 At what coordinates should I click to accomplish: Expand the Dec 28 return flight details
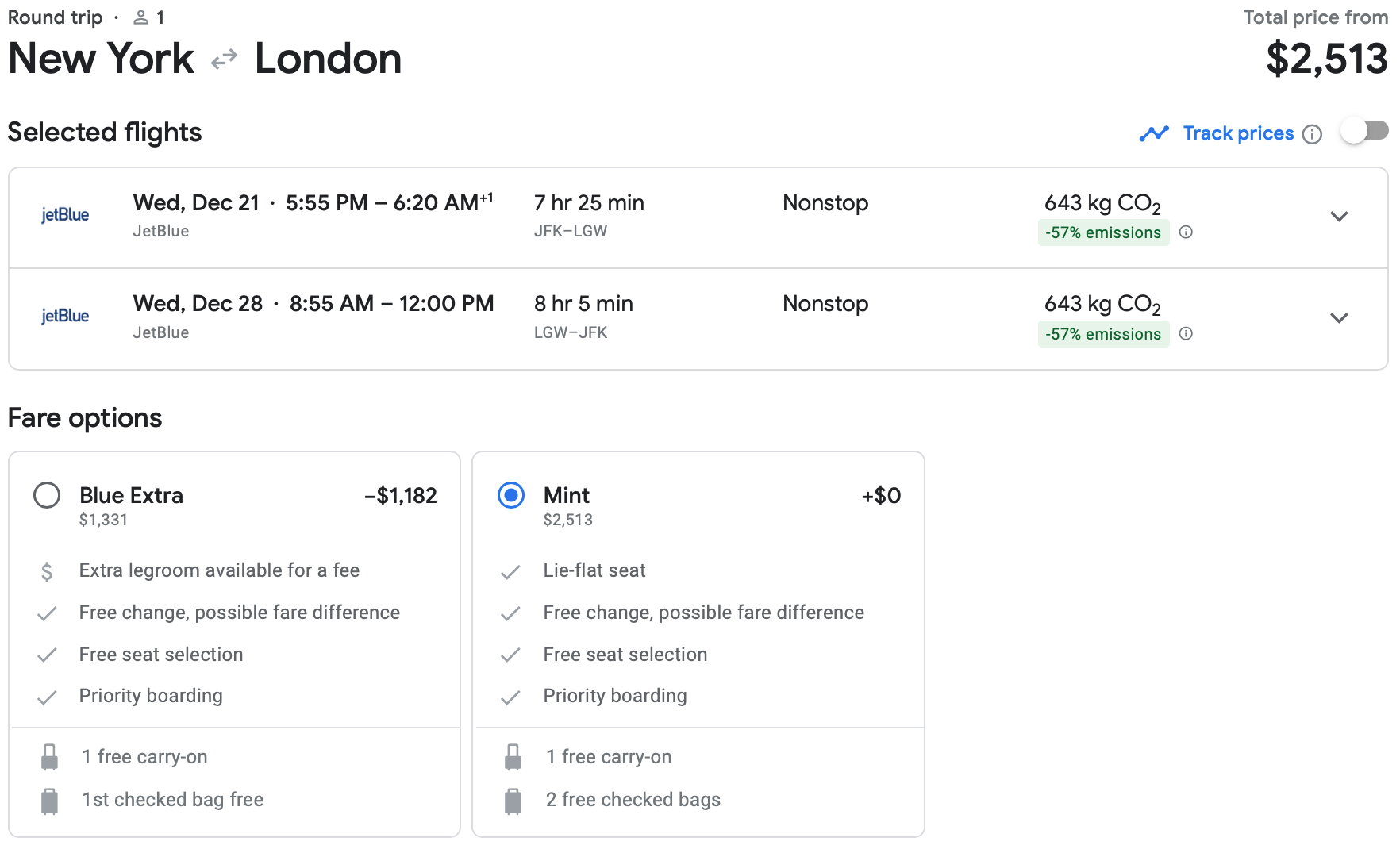tap(1339, 318)
